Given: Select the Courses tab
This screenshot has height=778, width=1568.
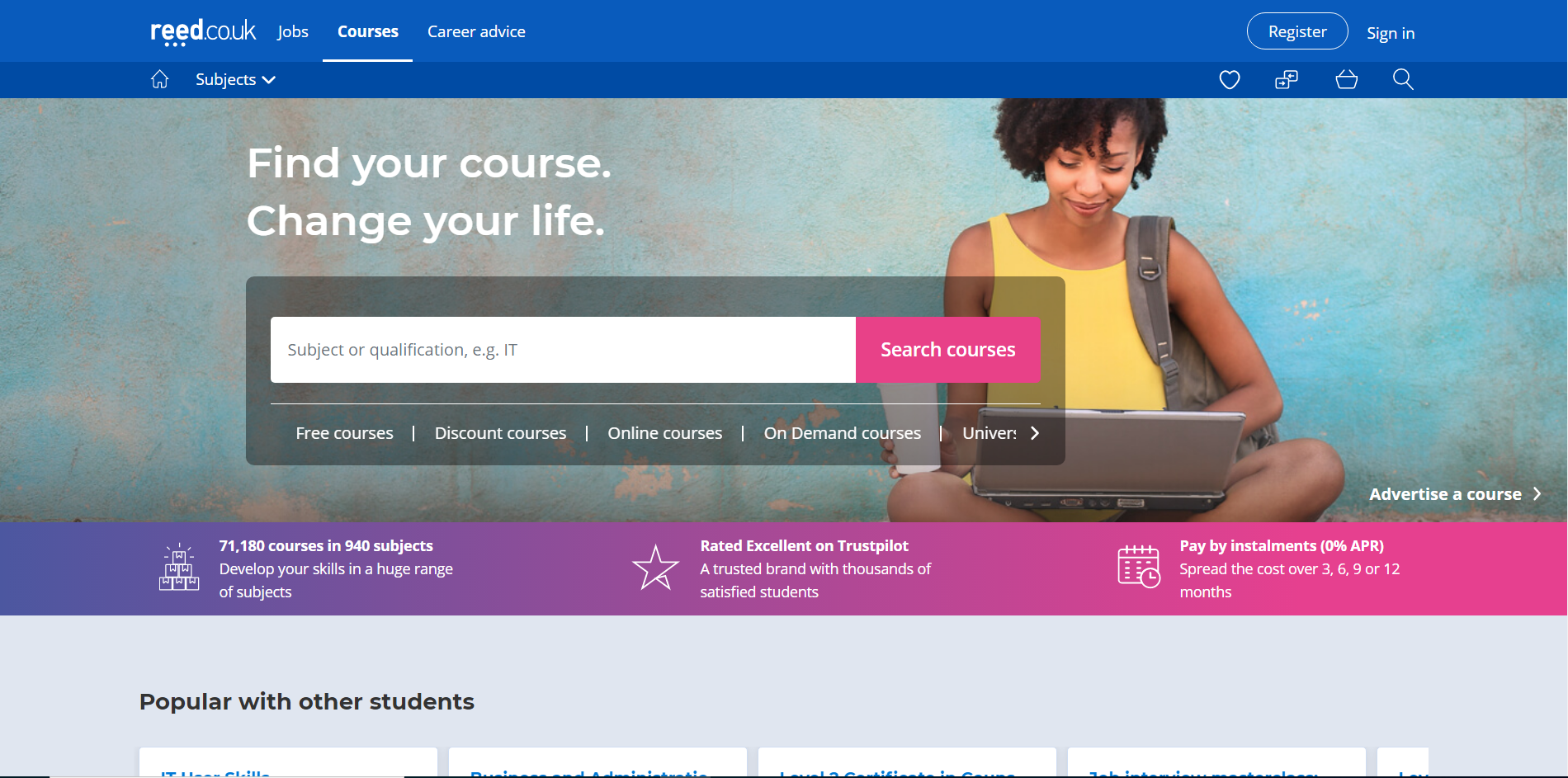Looking at the screenshot, I should coord(367,31).
